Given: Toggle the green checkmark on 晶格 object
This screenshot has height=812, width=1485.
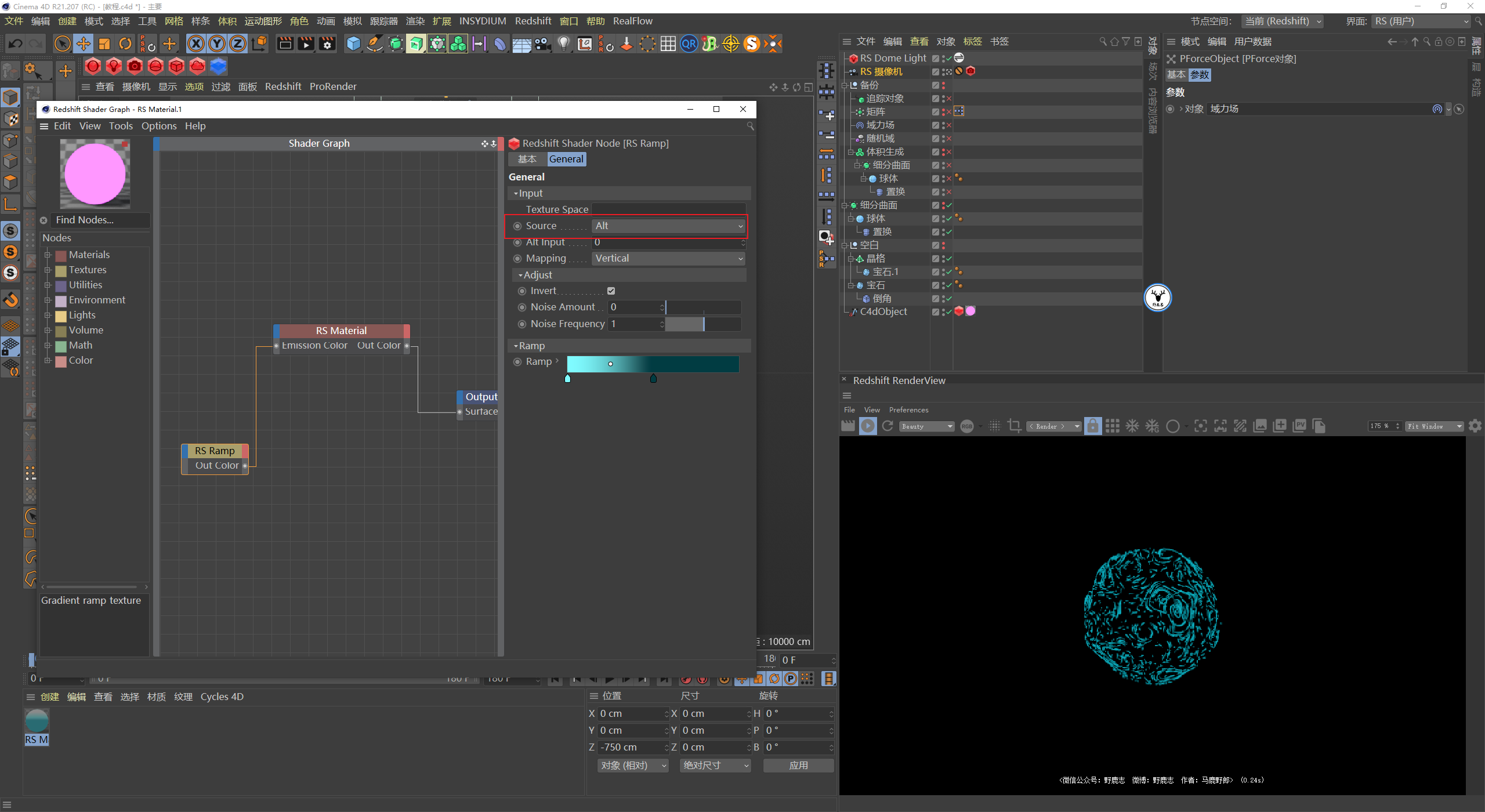Looking at the screenshot, I should point(949,259).
